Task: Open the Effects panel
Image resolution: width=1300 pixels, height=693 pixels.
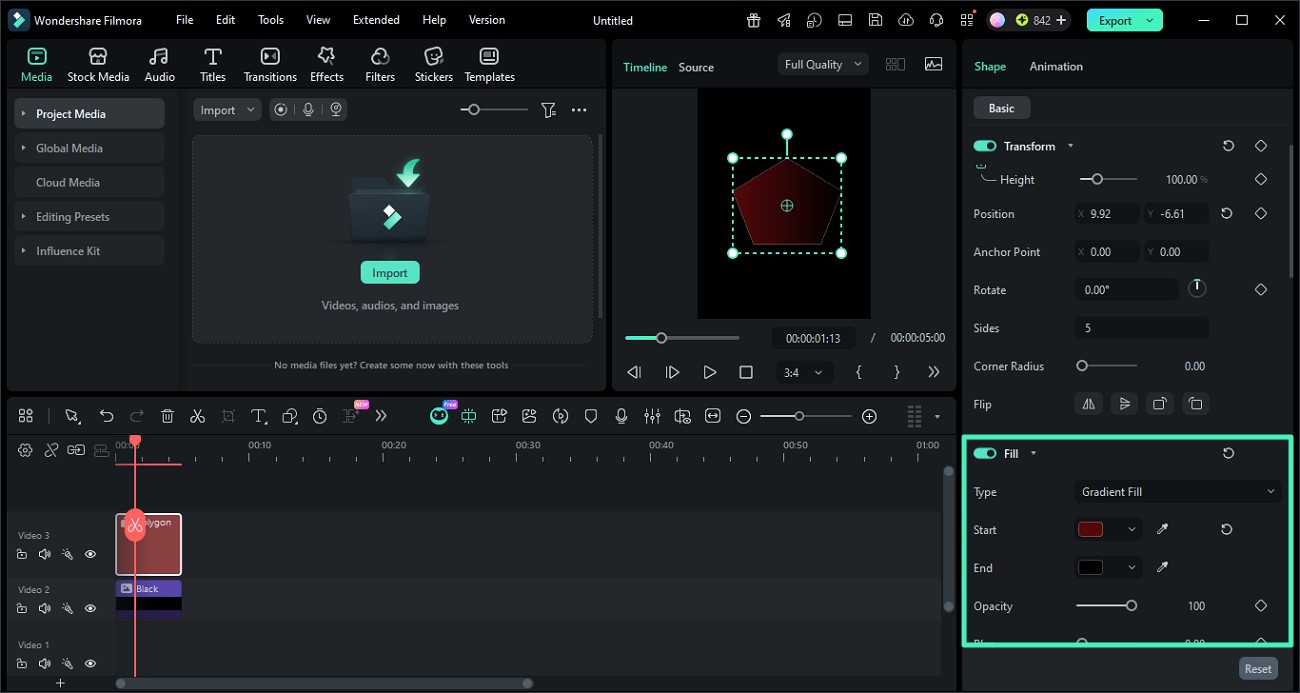Action: point(326,62)
